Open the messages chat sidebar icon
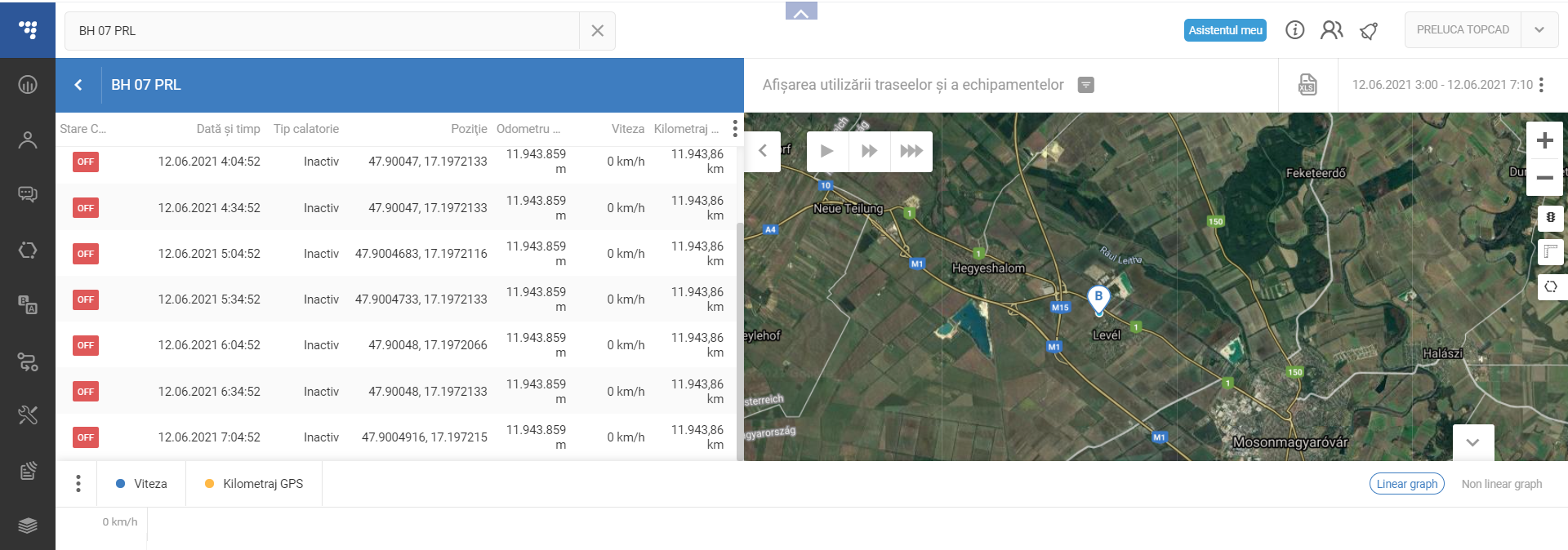This screenshot has width=1568, height=550. [x=28, y=194]
